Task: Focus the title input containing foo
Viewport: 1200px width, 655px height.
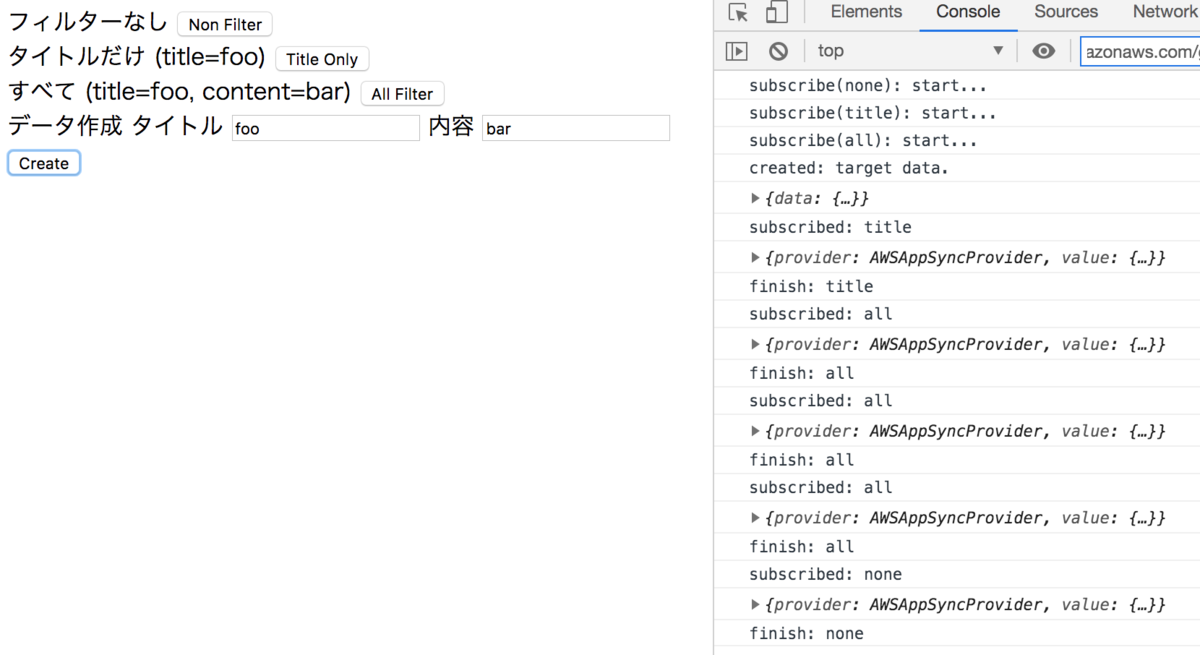Action: point(326,128)
